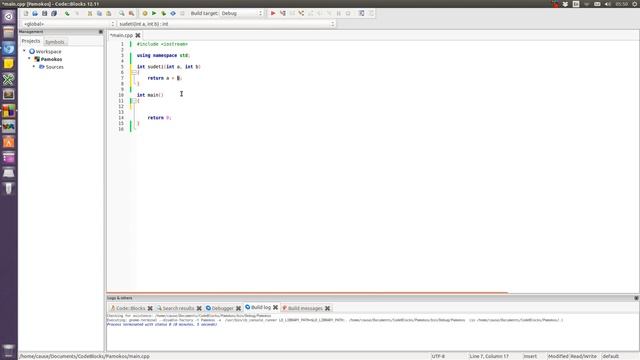
Task: Click the 'using namespace std' line
Action: pyautogui.click(x=163, y=56)
